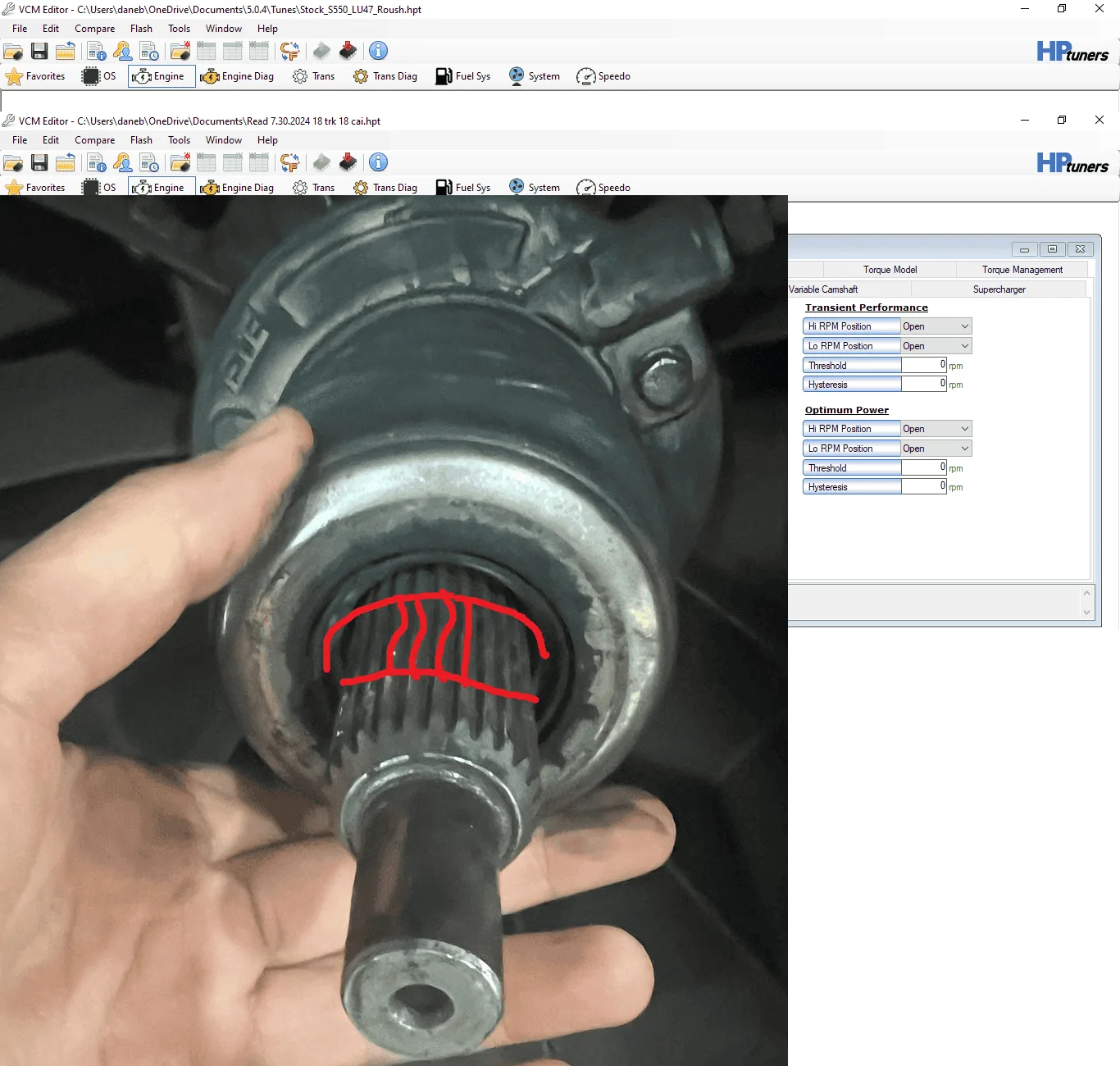Click blue info icon in Read 7.30.2024 window
Image resolution: width=1120 pixels, height=1066 pixels.
[378, 162]
